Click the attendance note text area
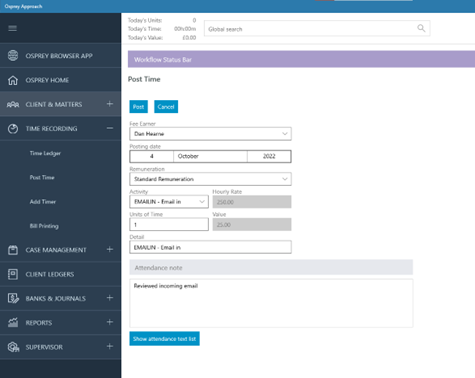Viewport: 475px width, 378px height. click(271, 303)
